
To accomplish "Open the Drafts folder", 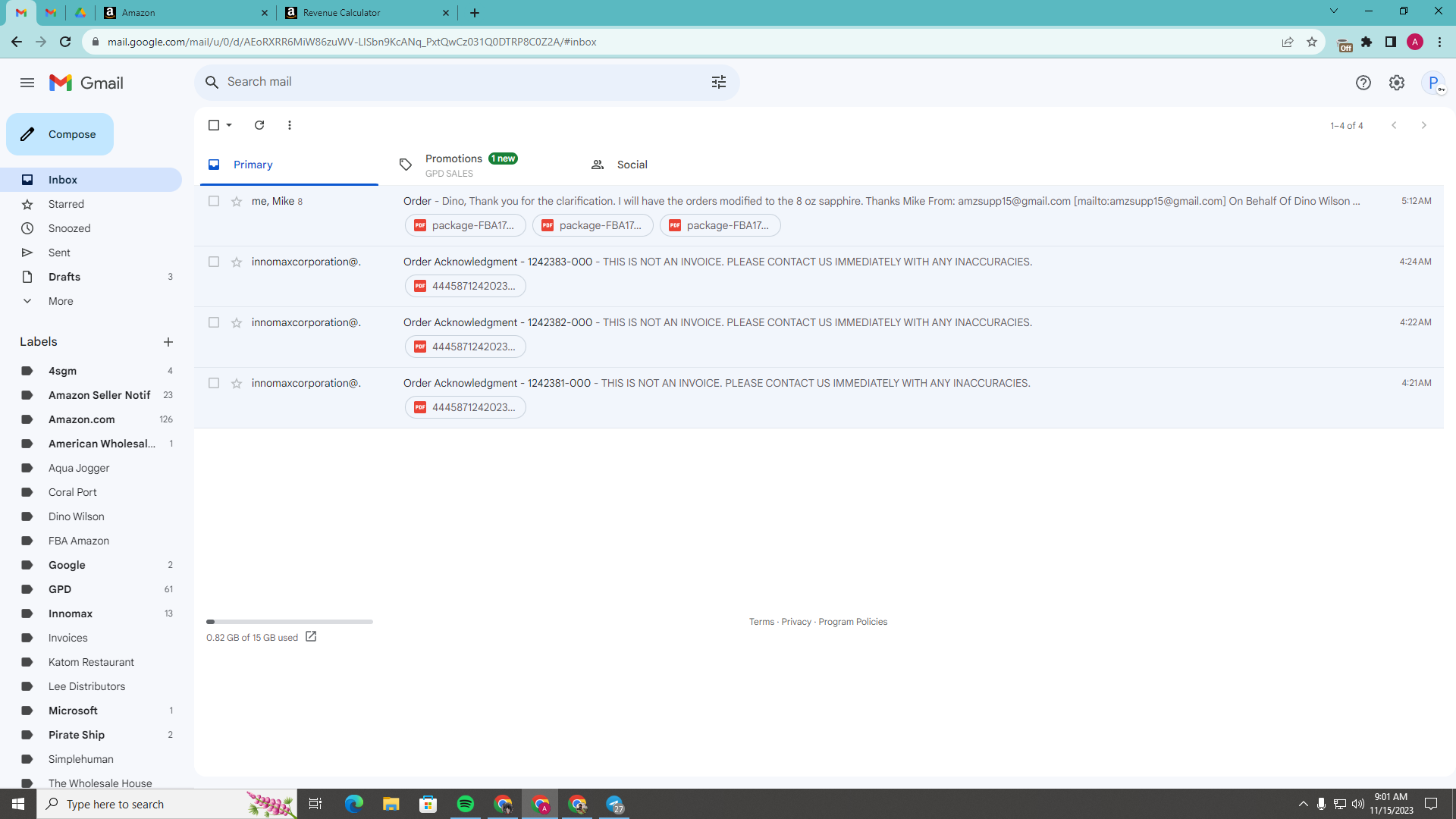I will [x=91, y=277].
